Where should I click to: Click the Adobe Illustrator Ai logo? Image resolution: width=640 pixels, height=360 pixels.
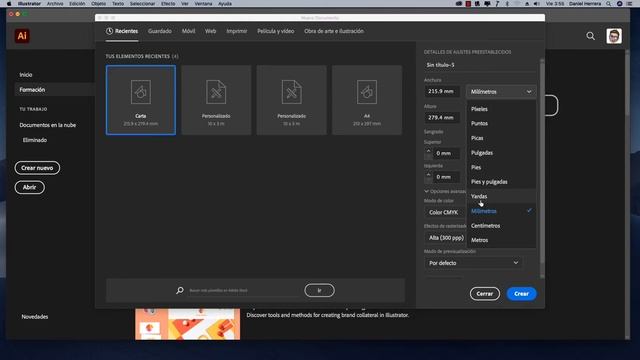(22, 36)
